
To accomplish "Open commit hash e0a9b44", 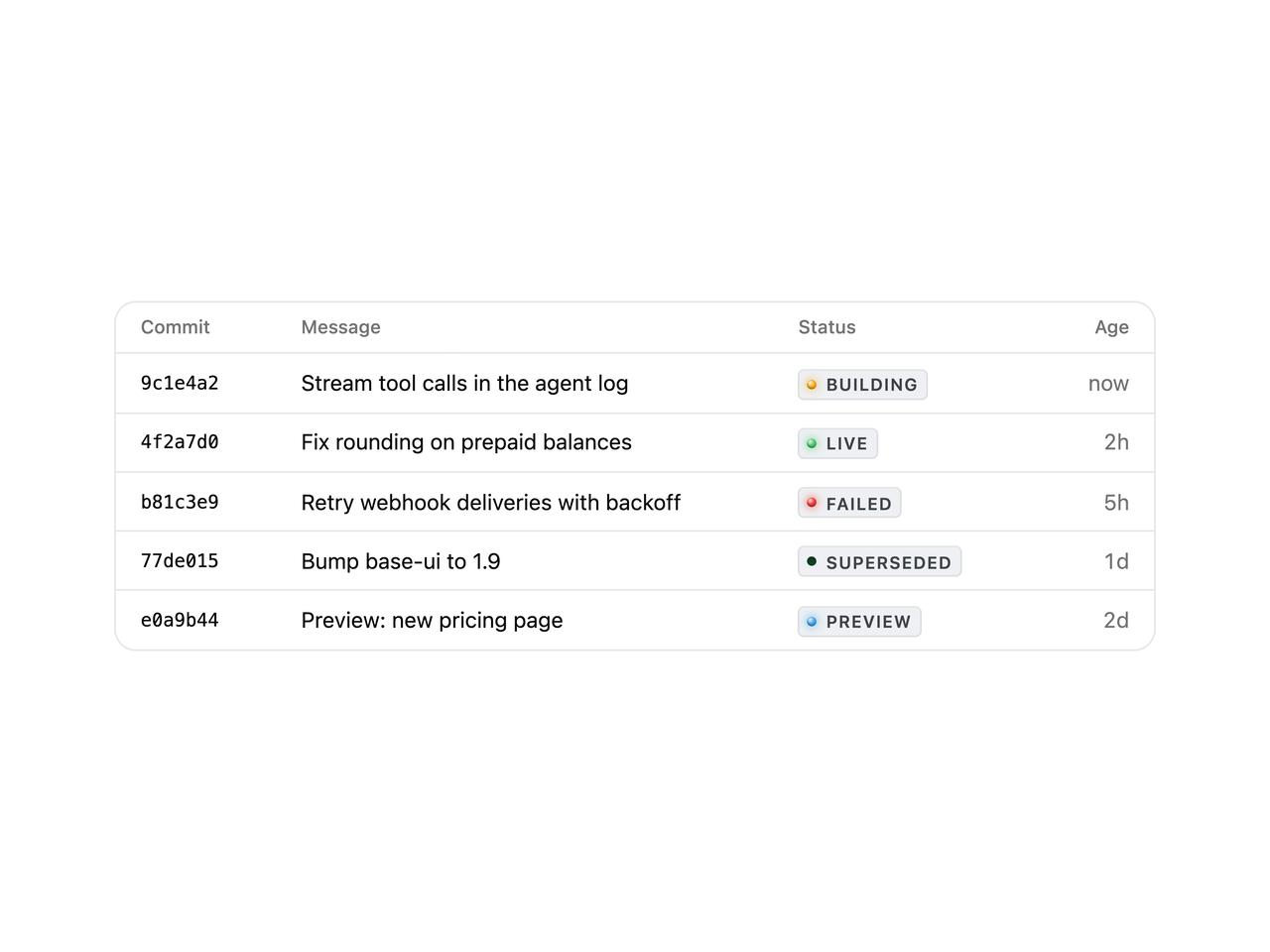I will [x=180, y=620].
